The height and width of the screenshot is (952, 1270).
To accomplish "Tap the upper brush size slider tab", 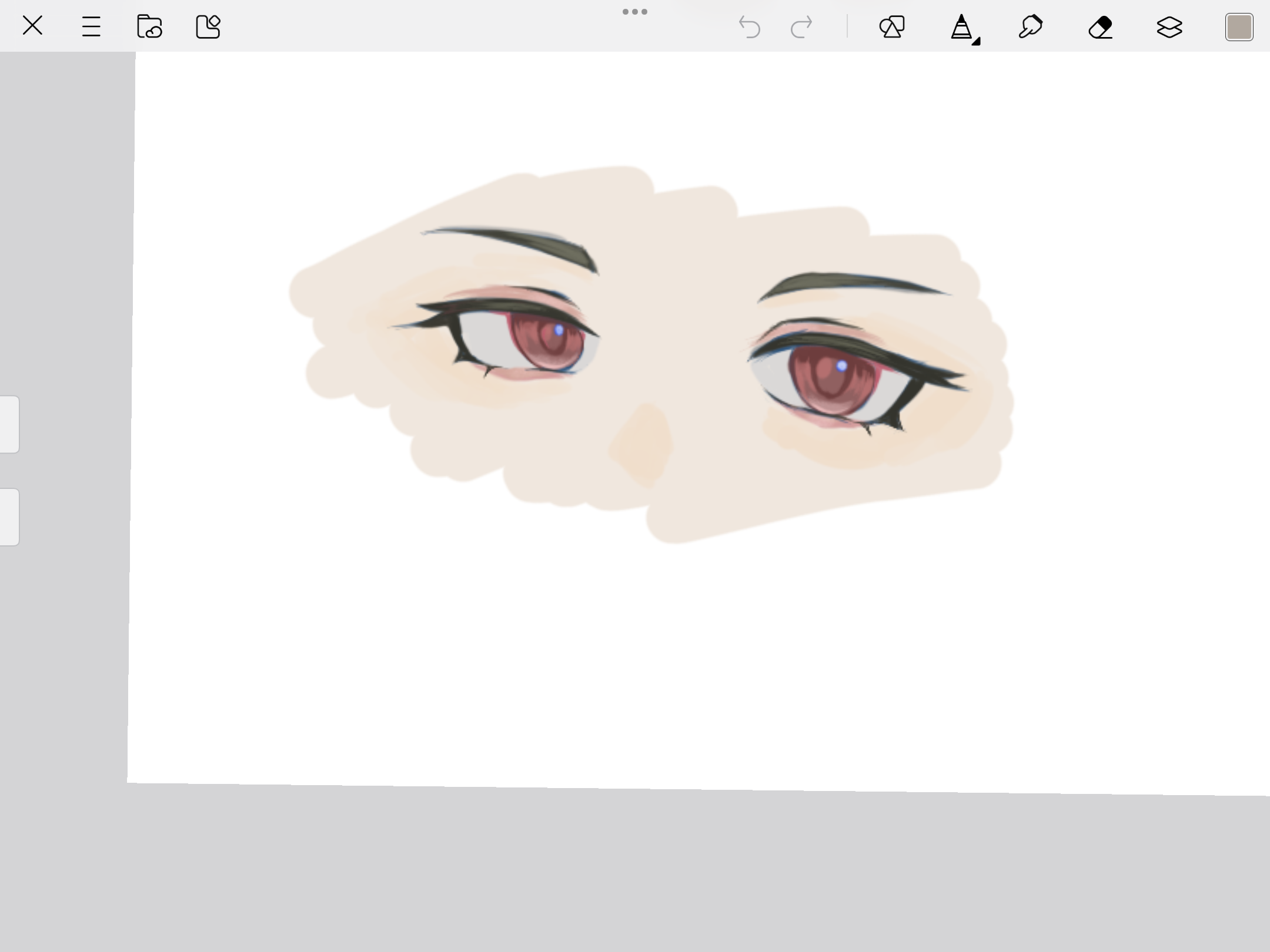I will pos(9,424).
